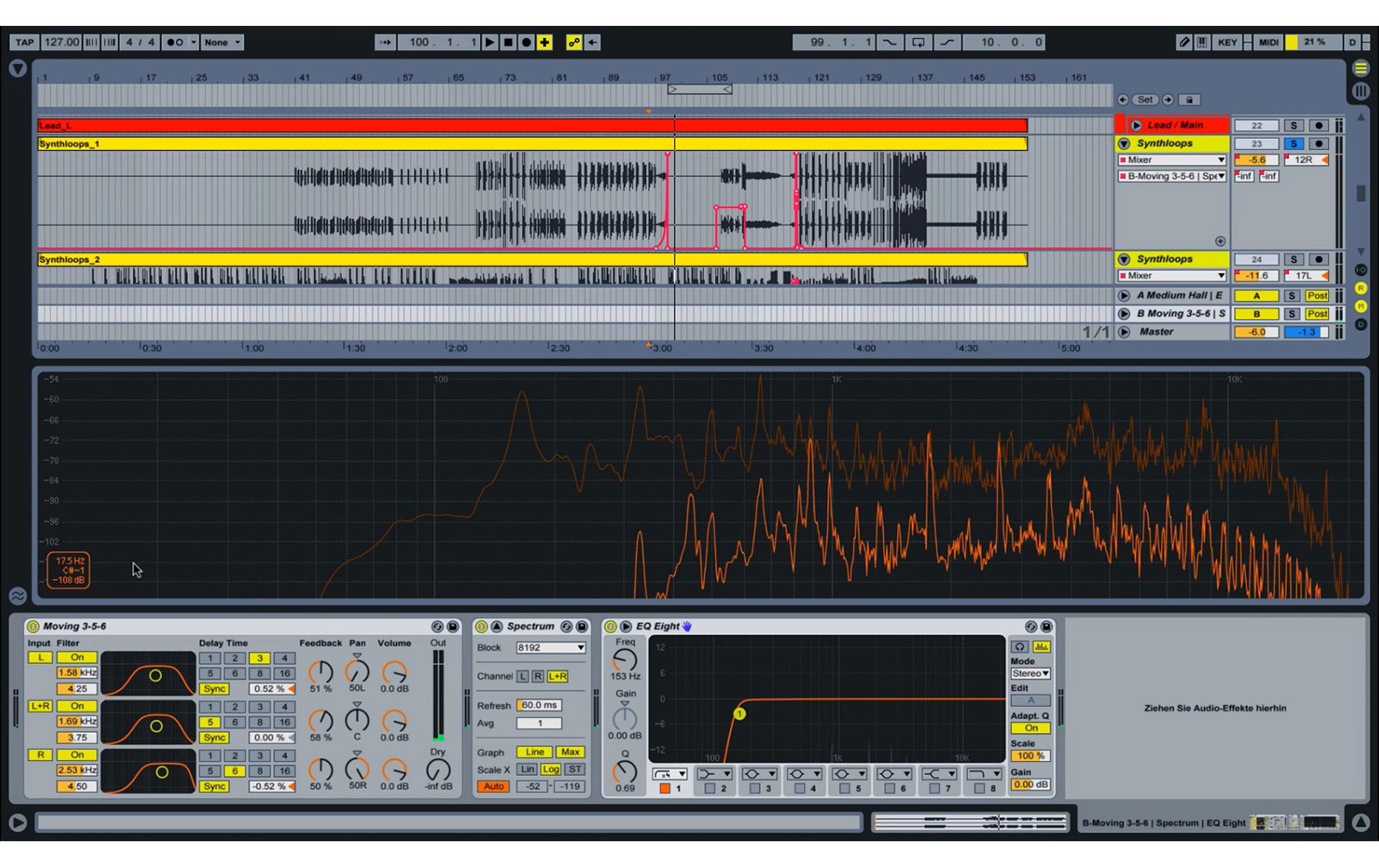1379x868 pixels.
Task: Go to previous locator arrow
Action: (1123, 100)
